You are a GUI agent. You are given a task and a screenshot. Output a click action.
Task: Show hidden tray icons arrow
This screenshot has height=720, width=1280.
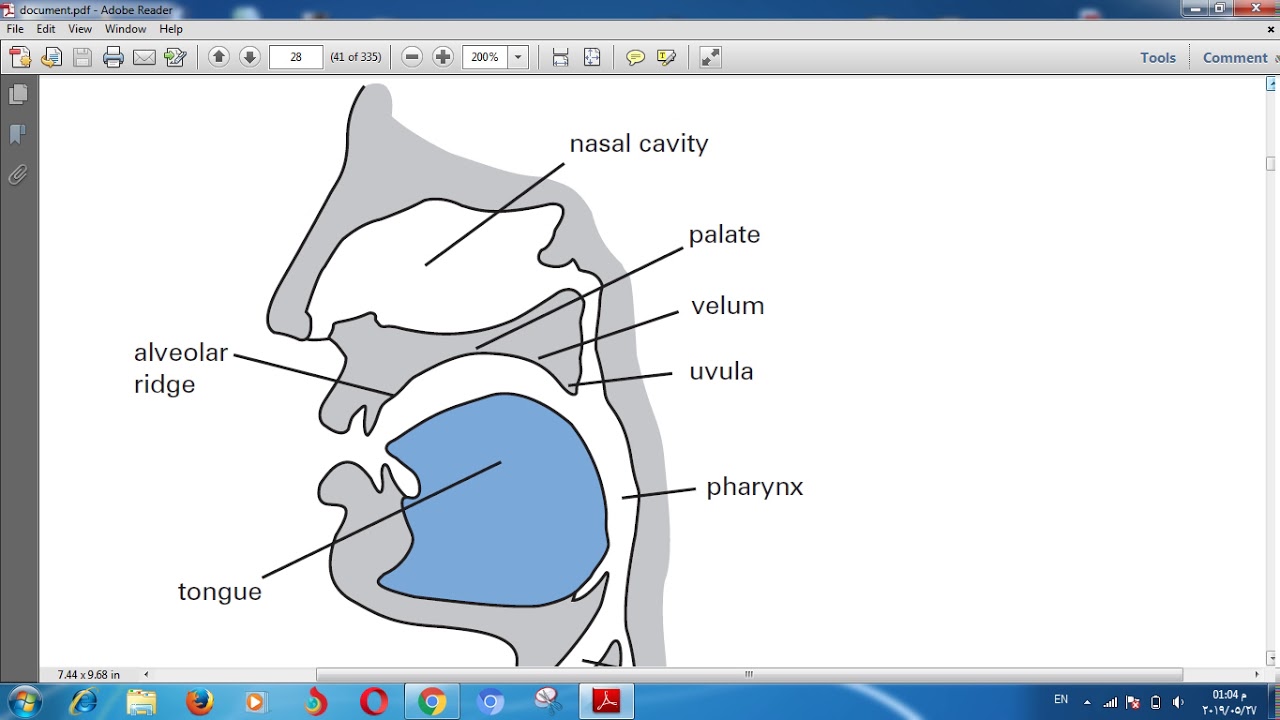tap(1087, 702)
